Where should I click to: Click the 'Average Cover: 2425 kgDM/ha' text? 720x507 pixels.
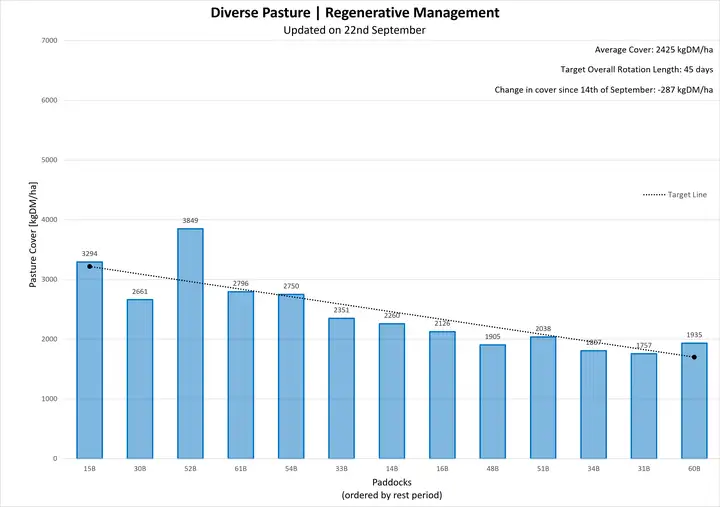pos(654,50)
